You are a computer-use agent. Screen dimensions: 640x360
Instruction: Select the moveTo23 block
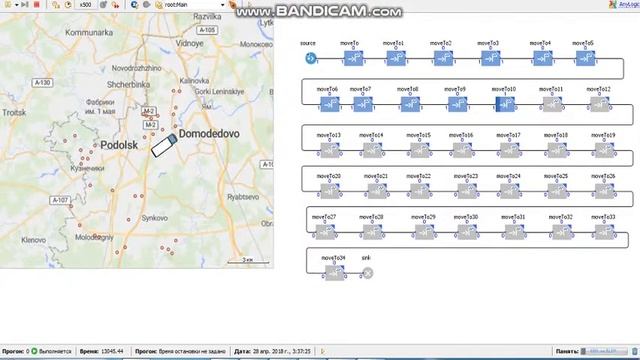pyautogui.click(x=467, y=191)
